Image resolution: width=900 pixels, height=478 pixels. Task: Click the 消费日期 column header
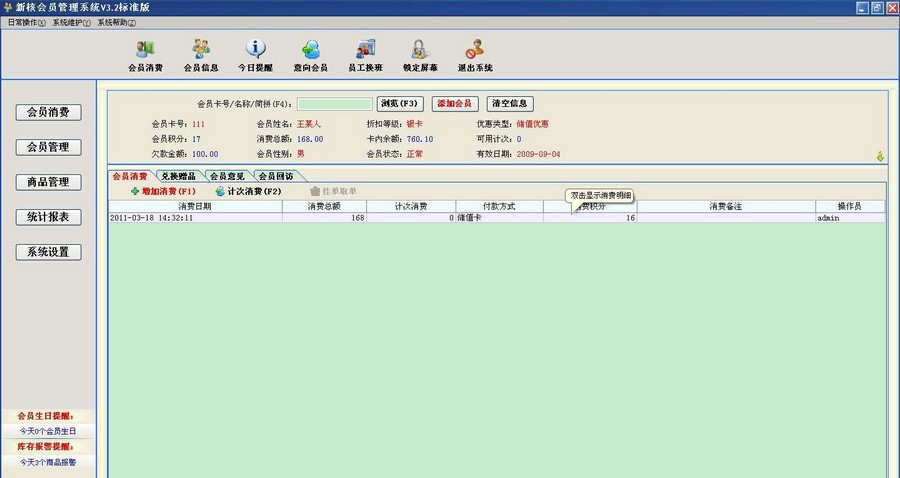click(x=195, y=206)
